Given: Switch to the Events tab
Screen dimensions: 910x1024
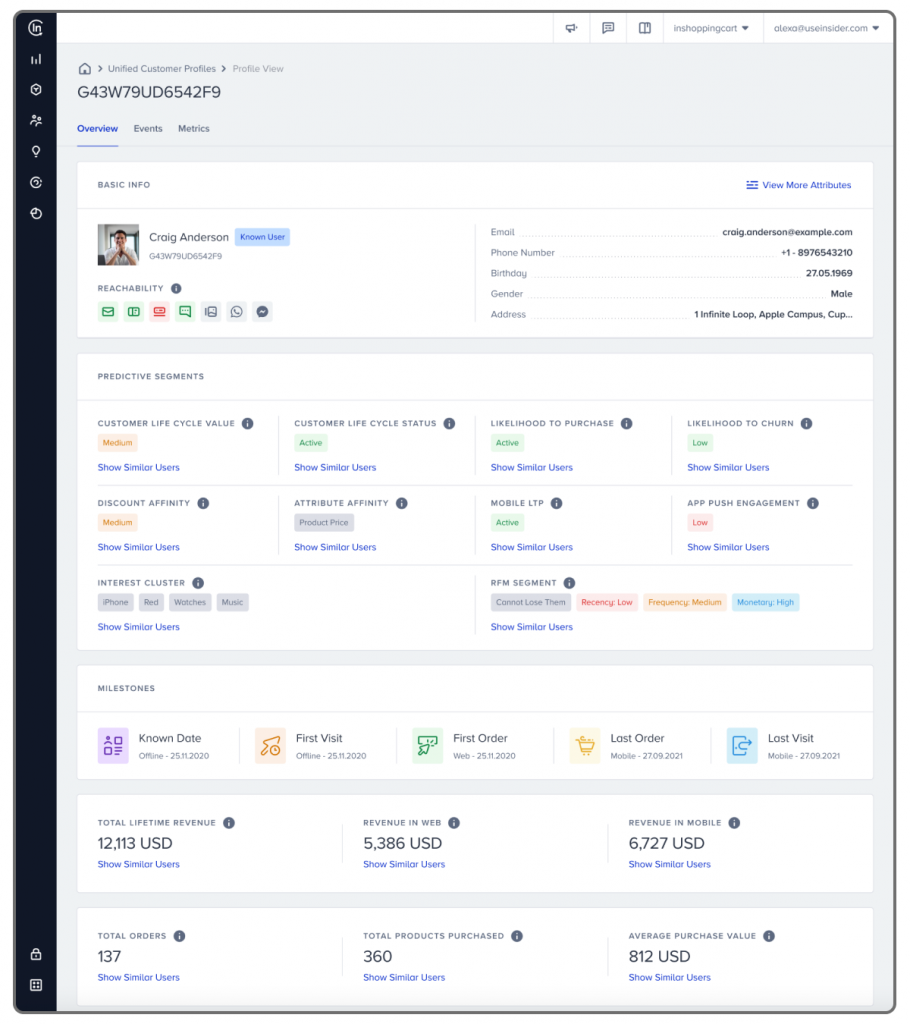Looking at the screenshot, I should pyautogui.click(x=148, y=129).
